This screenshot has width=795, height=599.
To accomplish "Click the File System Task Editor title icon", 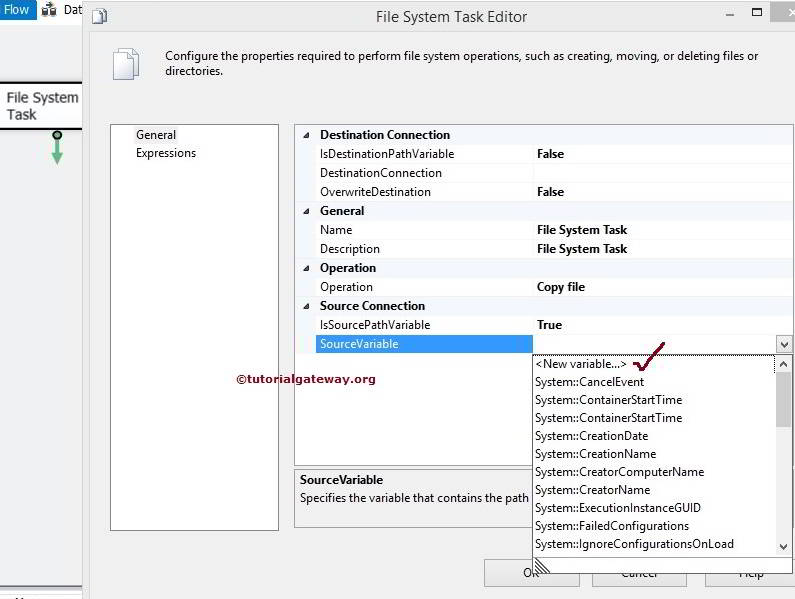I will click(99, 17).
